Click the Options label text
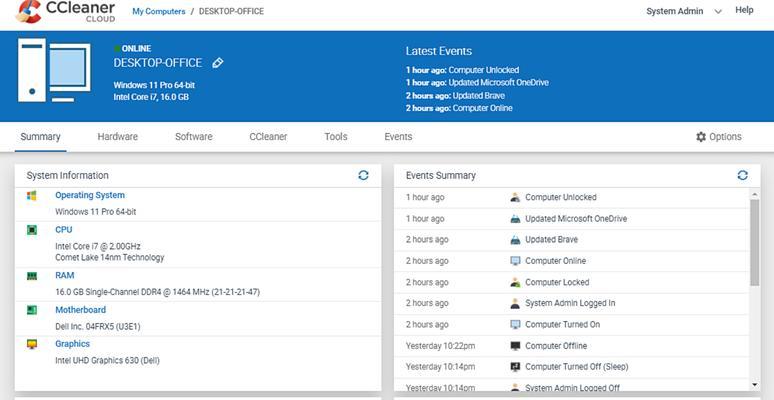This screenshot has height=400, width=774. point(725,137)
